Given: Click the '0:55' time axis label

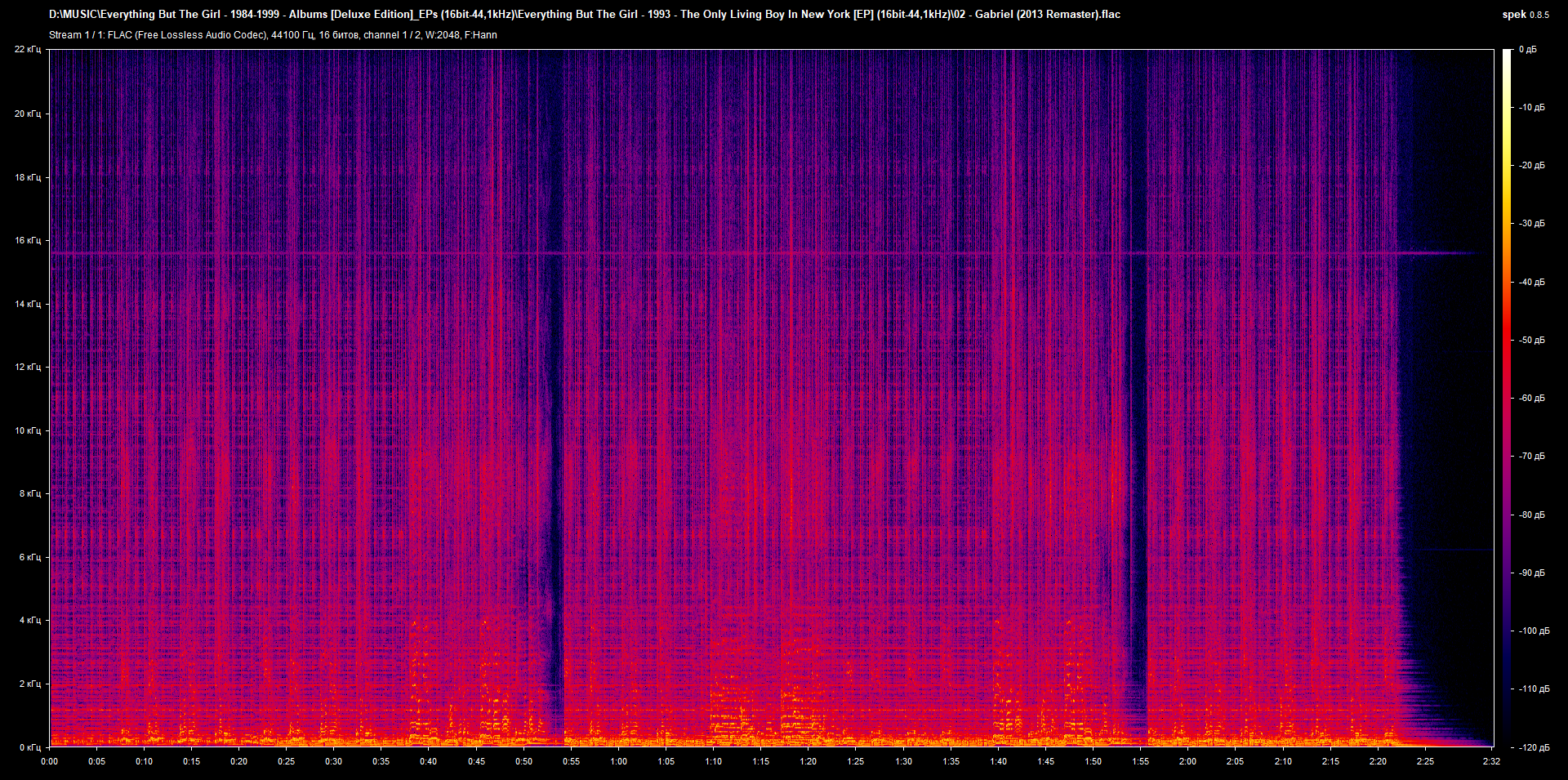Looking at the screenshot, I should coord(571,761).
